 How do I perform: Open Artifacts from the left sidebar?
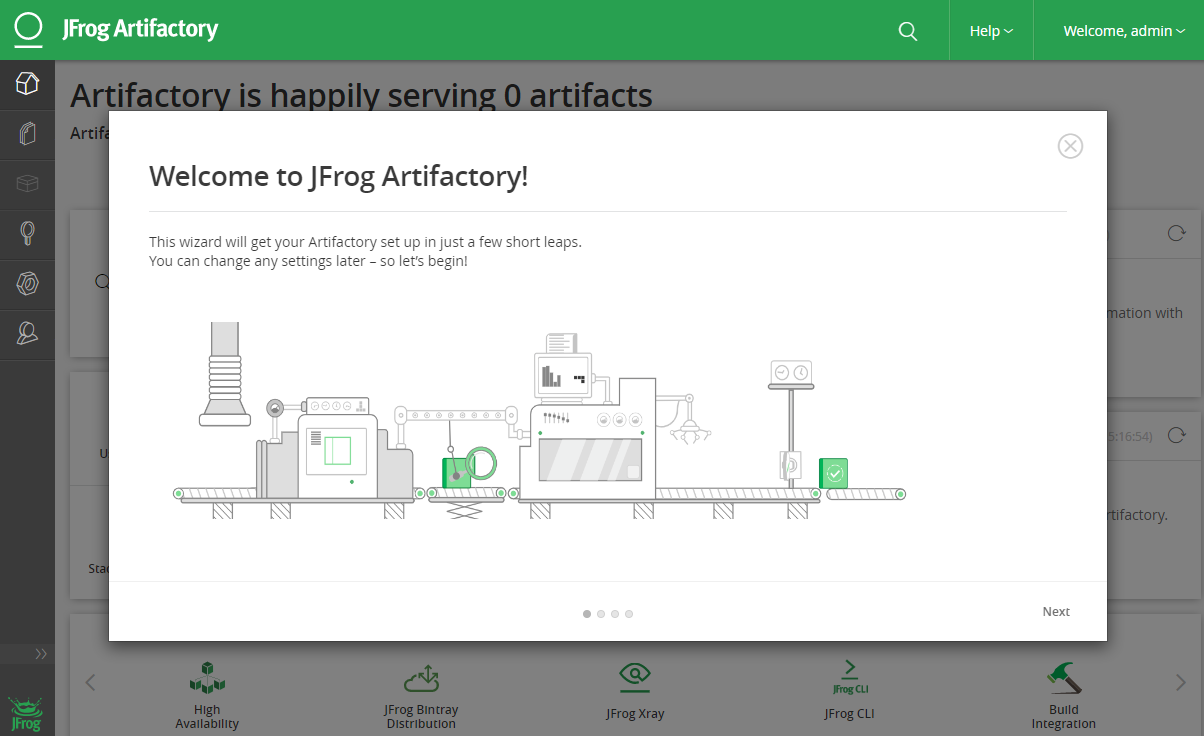(x=27, y=133)
